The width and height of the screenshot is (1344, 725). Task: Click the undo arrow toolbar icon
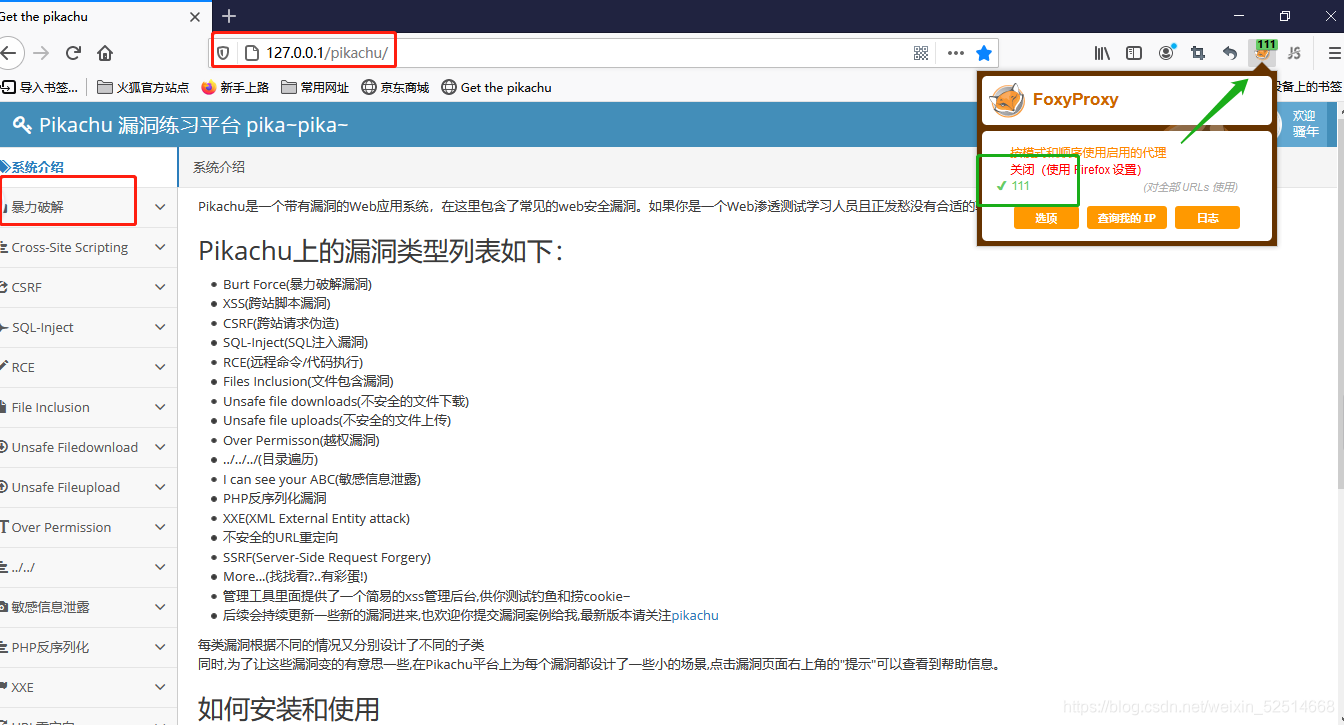click(x=1230, y=53)
